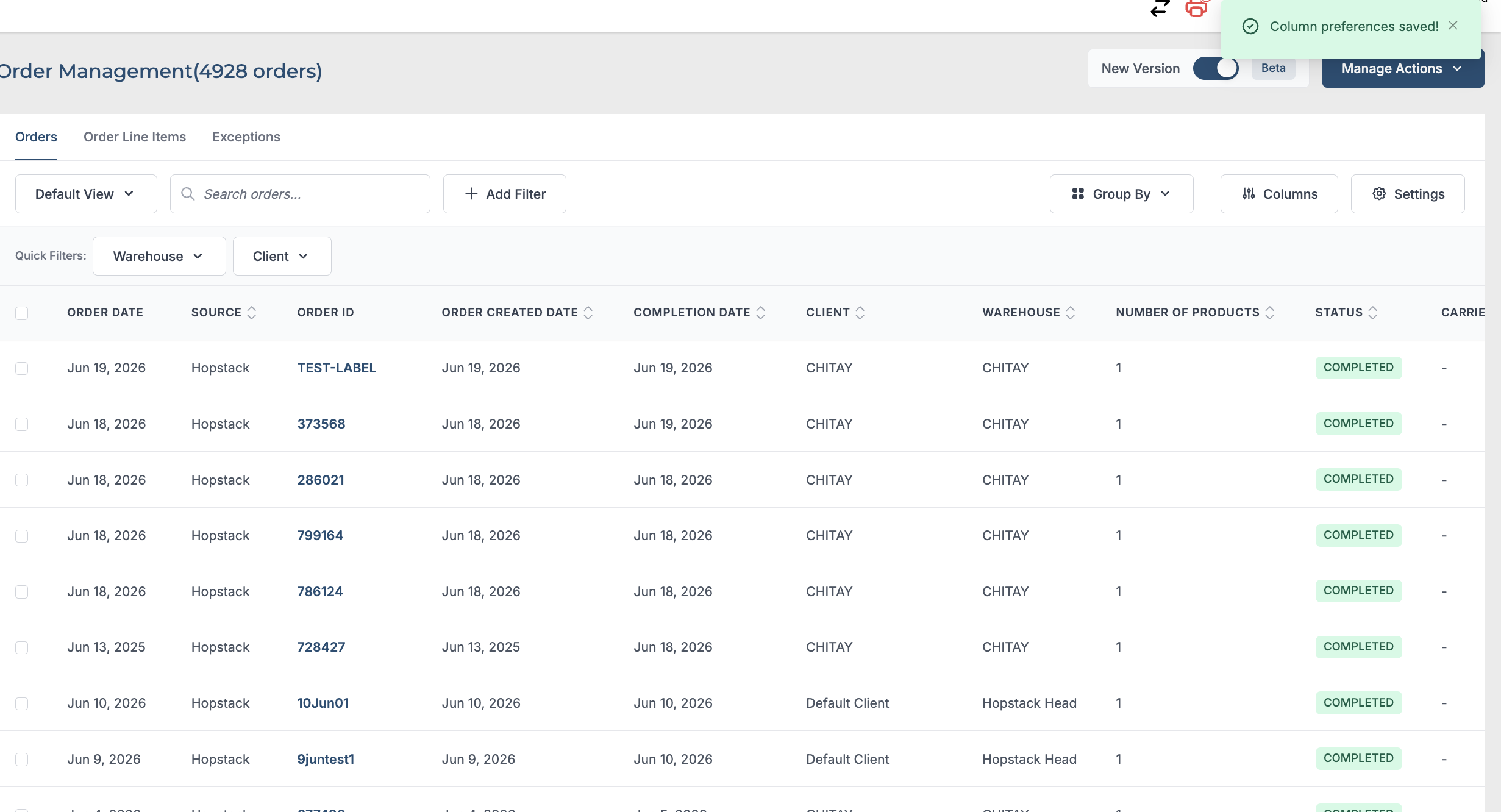Select the order 728427 row checkbox

22,647
